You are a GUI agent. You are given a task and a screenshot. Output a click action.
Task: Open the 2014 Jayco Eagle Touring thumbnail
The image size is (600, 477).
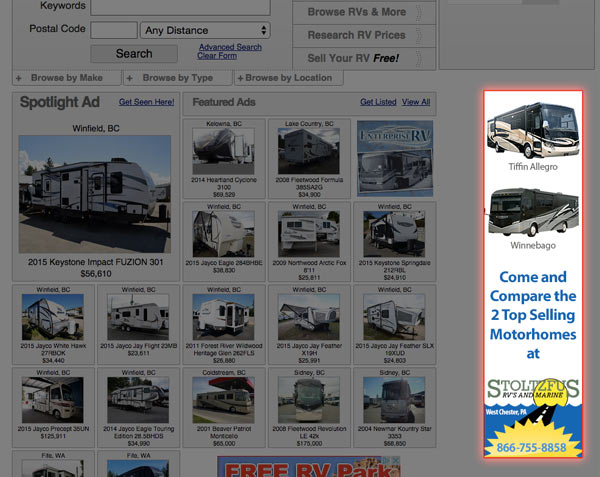(138, 400)
